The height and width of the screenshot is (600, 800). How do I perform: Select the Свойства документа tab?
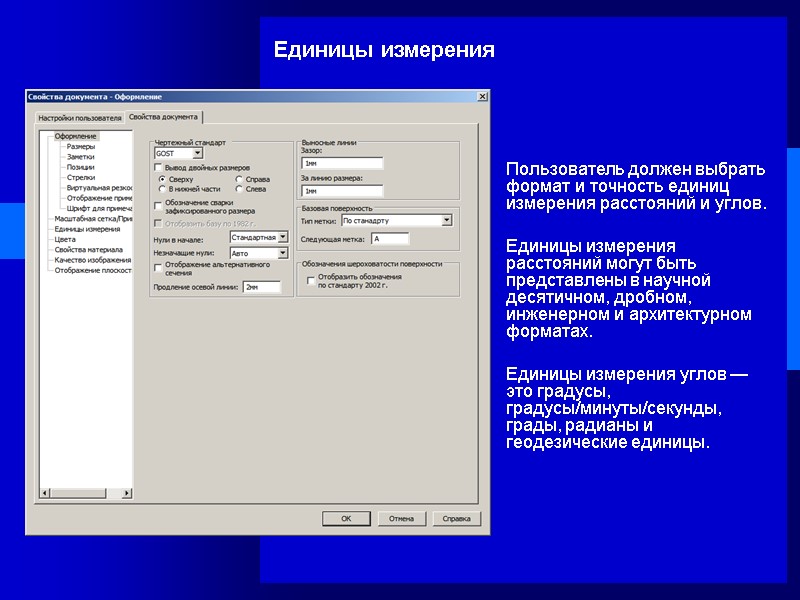point(165,115)
